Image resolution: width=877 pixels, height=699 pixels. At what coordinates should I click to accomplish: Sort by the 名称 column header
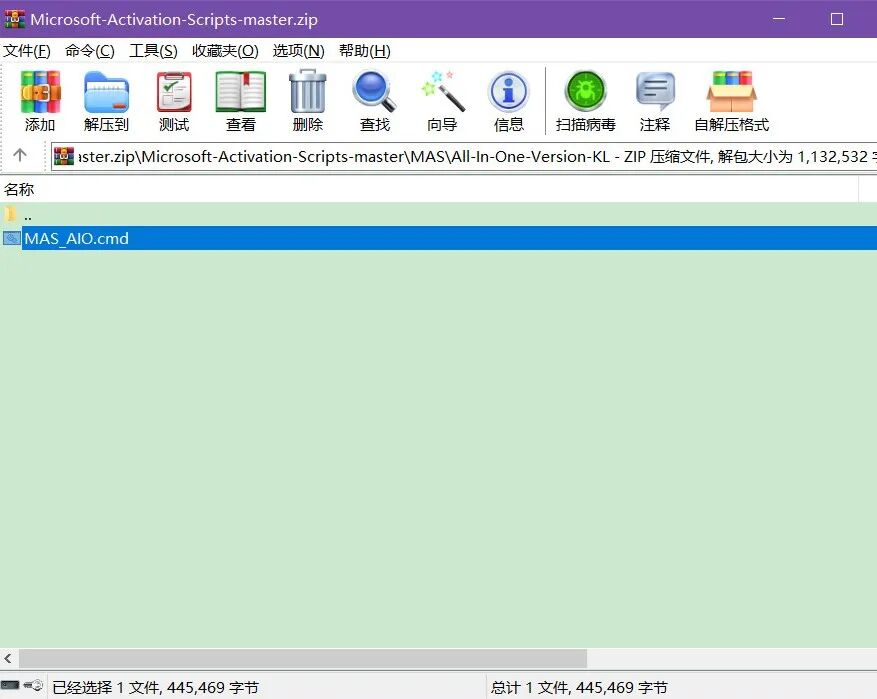(429, 190)
